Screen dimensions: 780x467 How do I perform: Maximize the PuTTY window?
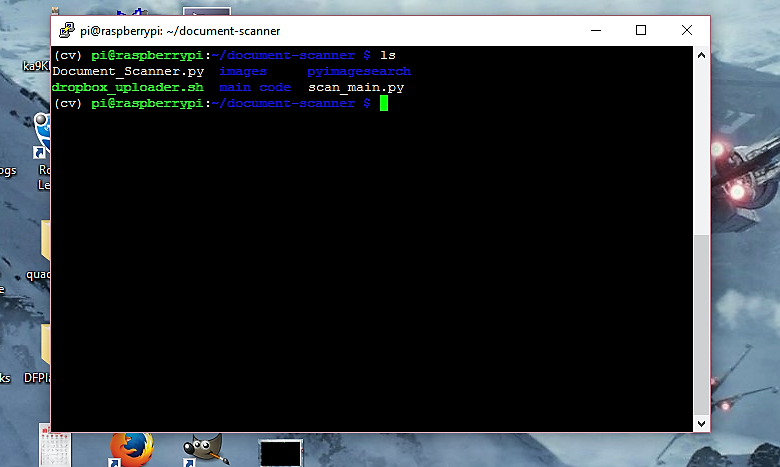click(641, 30)
